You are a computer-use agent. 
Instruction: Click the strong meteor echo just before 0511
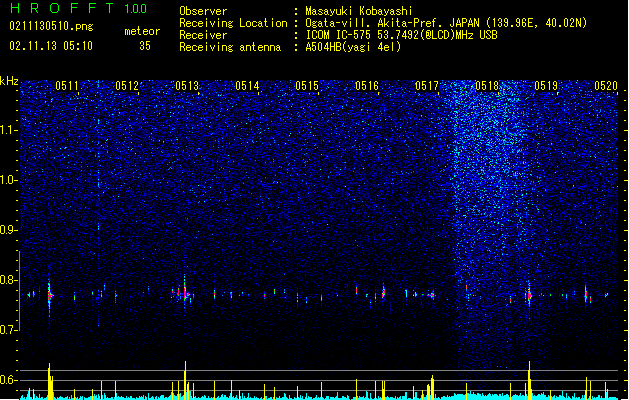tap(50, 296)
